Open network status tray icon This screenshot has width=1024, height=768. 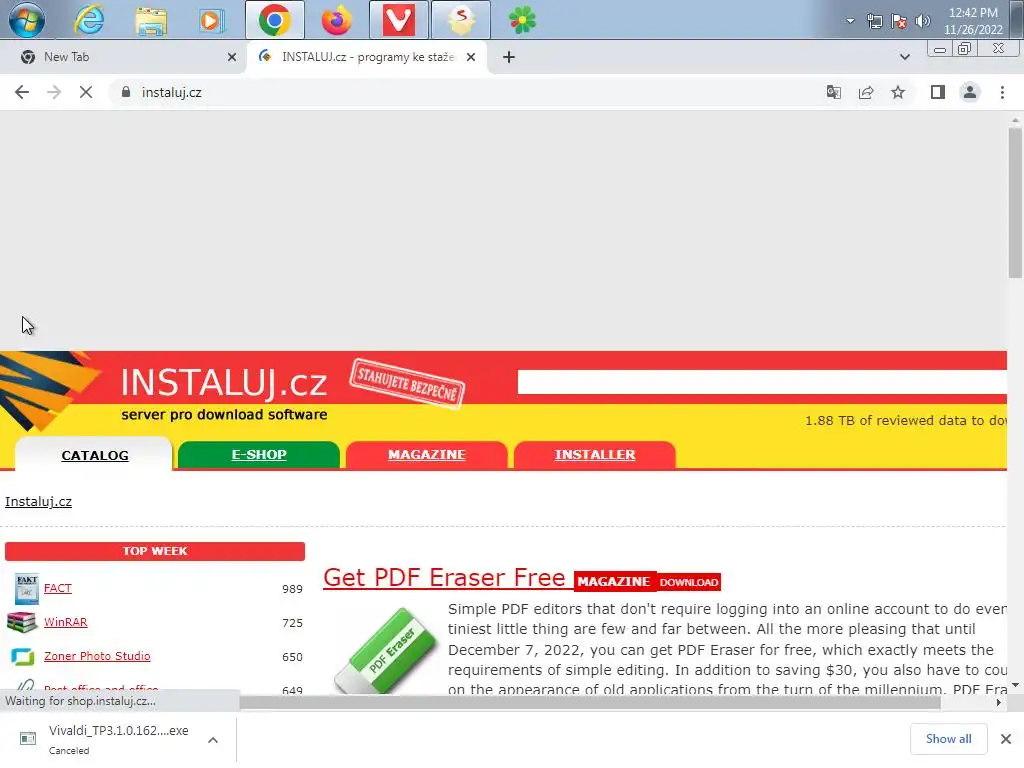874,22
